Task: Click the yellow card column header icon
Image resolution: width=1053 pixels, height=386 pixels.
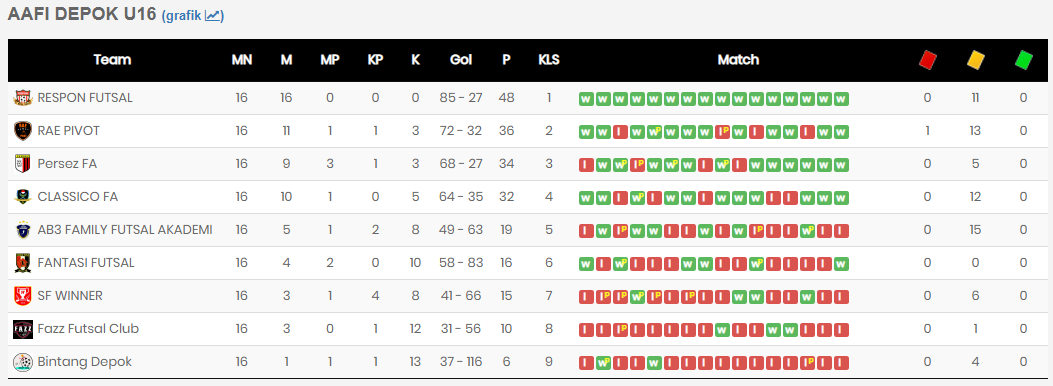Action: (975, 60)
